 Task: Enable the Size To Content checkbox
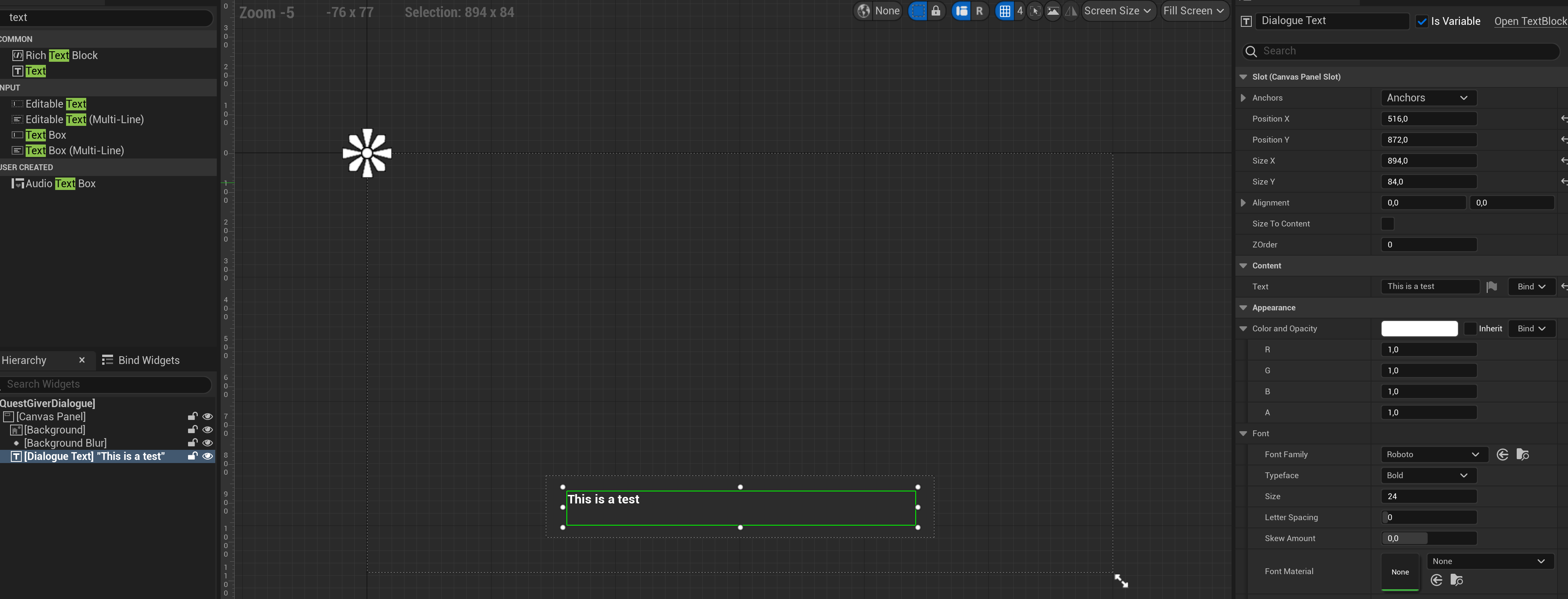click(x=1388, y=224)
